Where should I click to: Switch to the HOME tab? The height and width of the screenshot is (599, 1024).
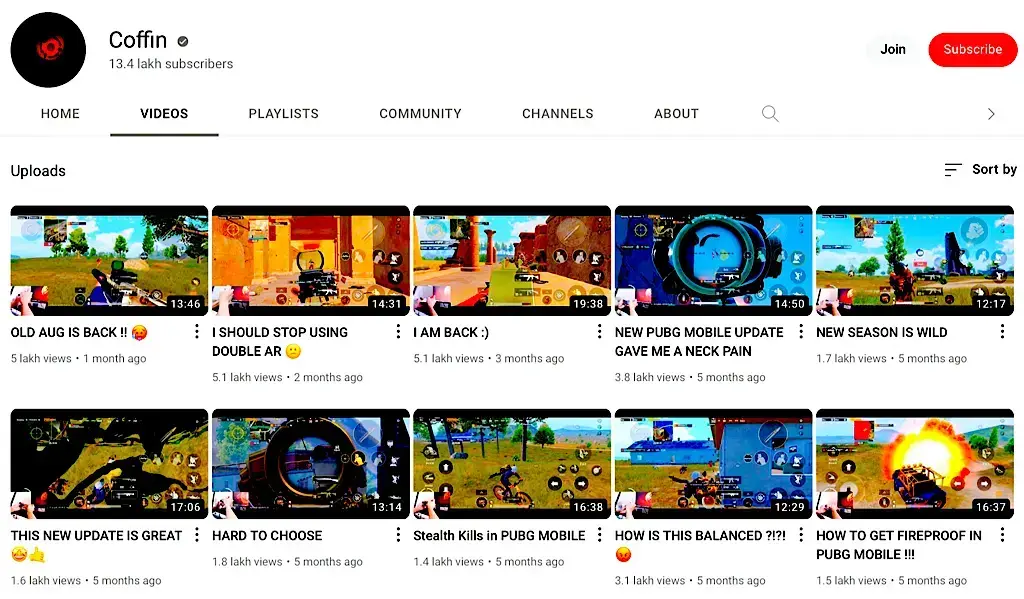pos(60,114)
